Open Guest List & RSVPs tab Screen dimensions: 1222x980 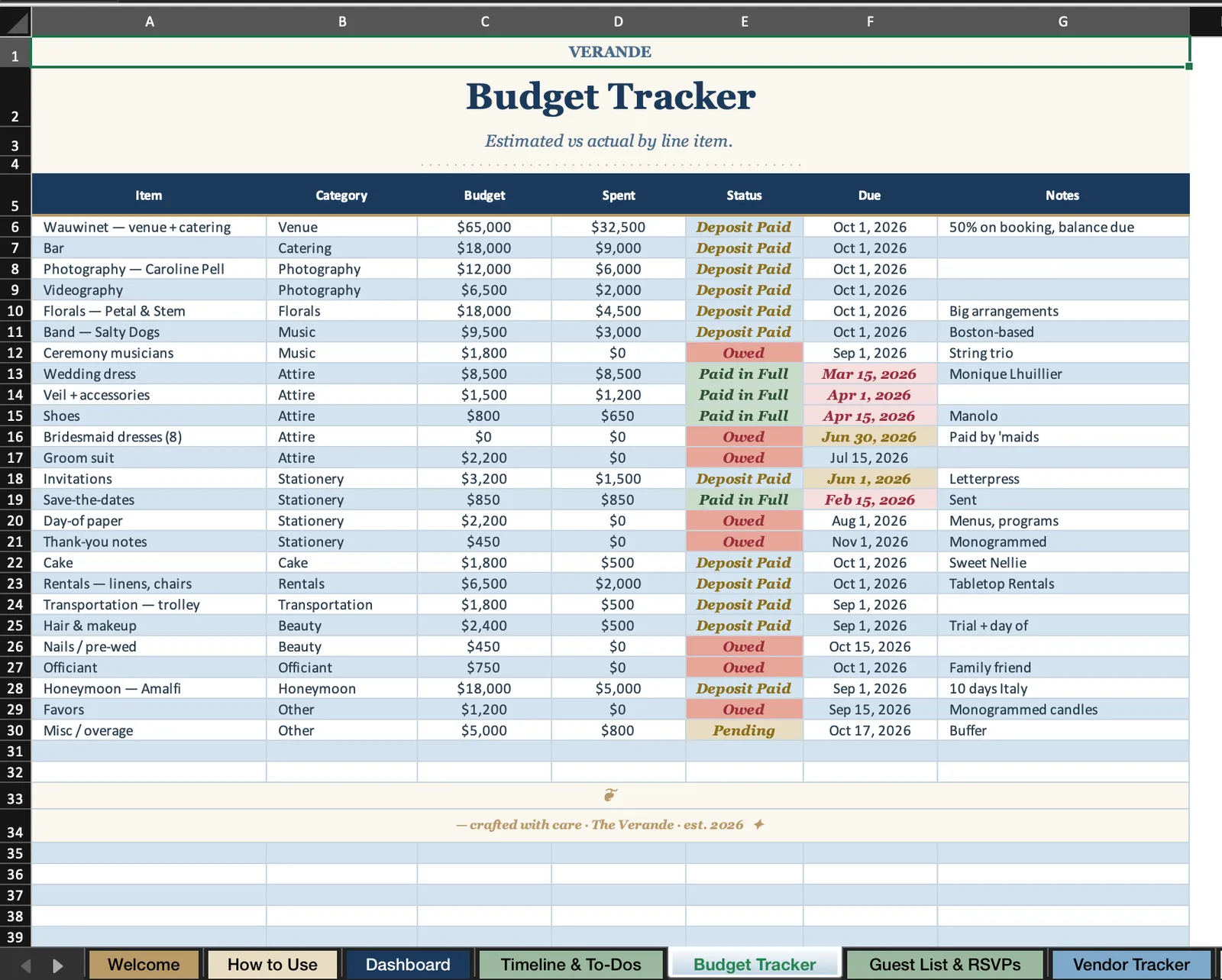(945, 965)
